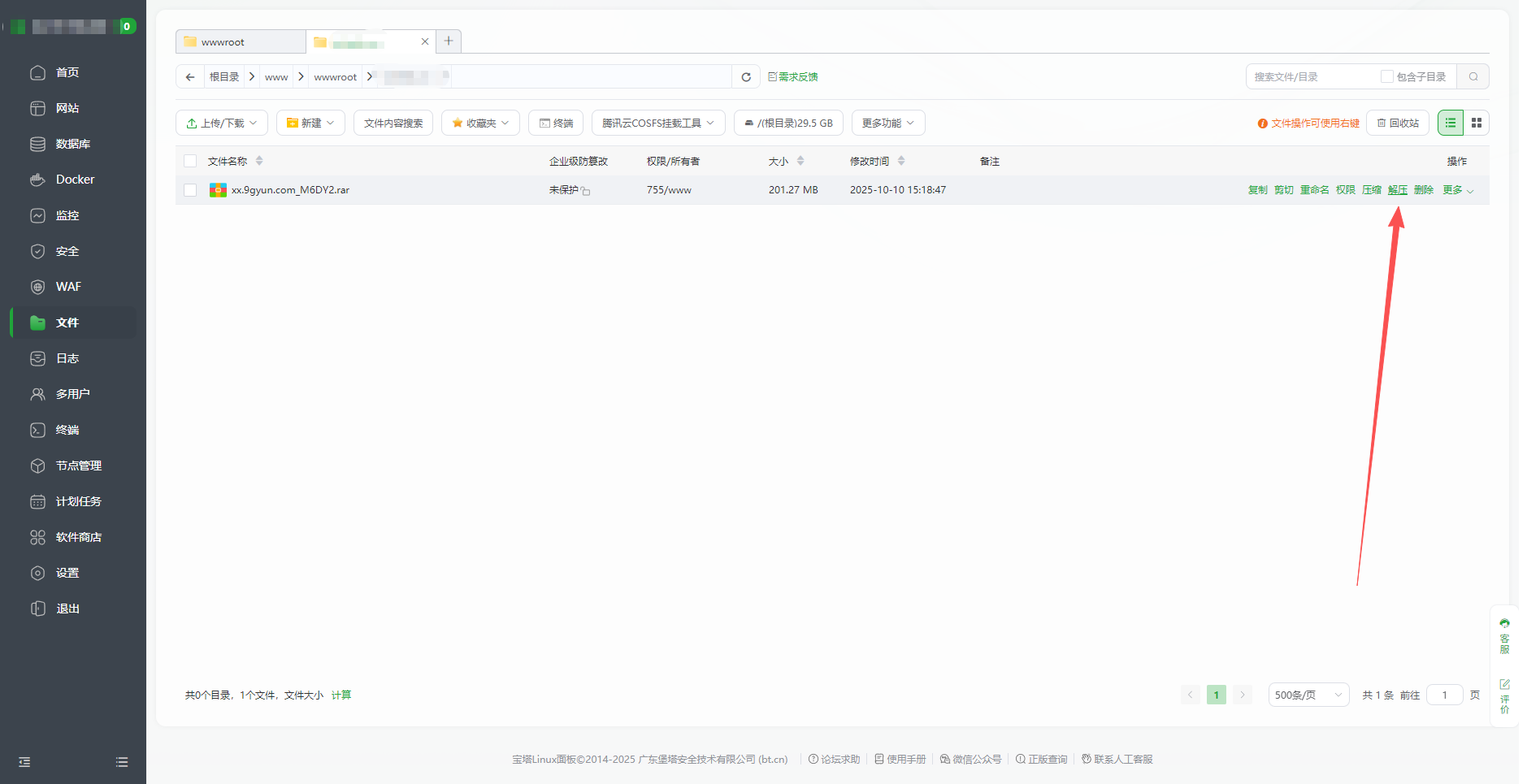This screenshot has width=1527, height=784.
Task: Check the xx.9gyun.com_M6DY2.rar row checkbox
Action: (x=190, y=190)
